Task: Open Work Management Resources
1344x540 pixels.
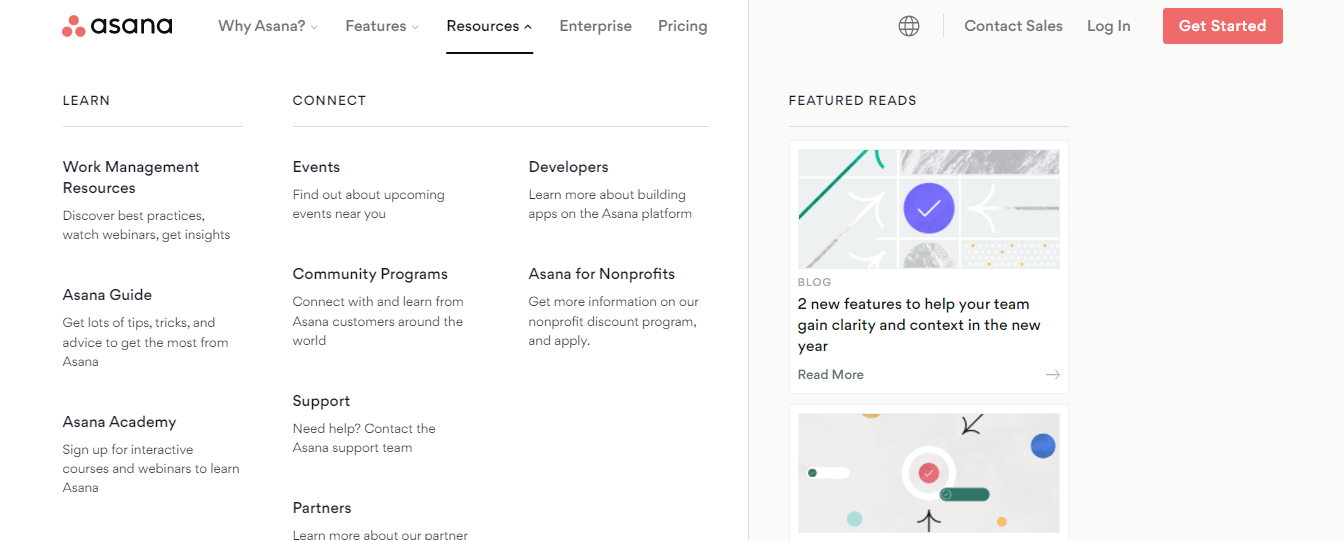Action: coord(131,177)
